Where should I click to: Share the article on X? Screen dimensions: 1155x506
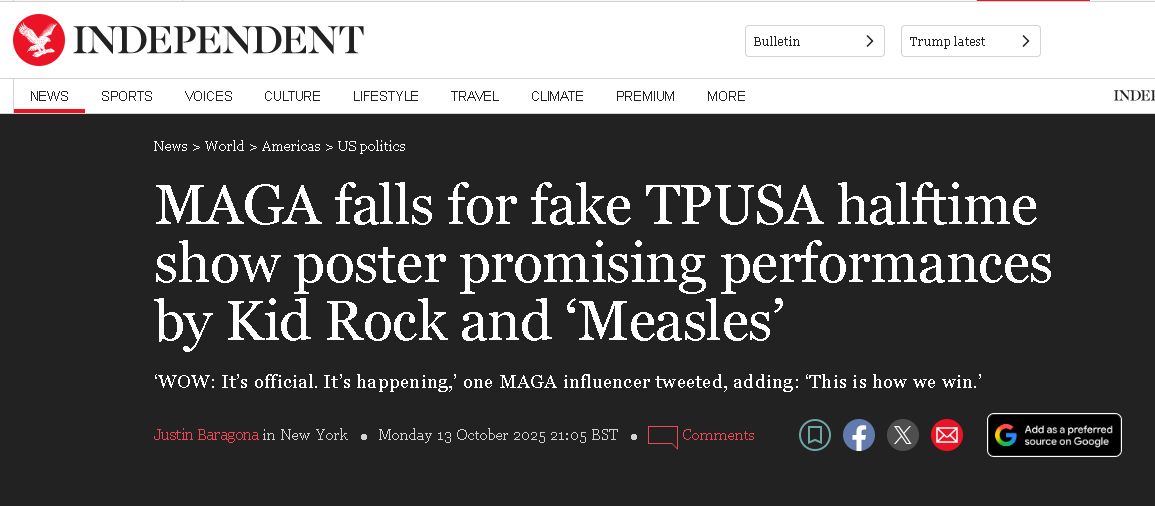903,435
